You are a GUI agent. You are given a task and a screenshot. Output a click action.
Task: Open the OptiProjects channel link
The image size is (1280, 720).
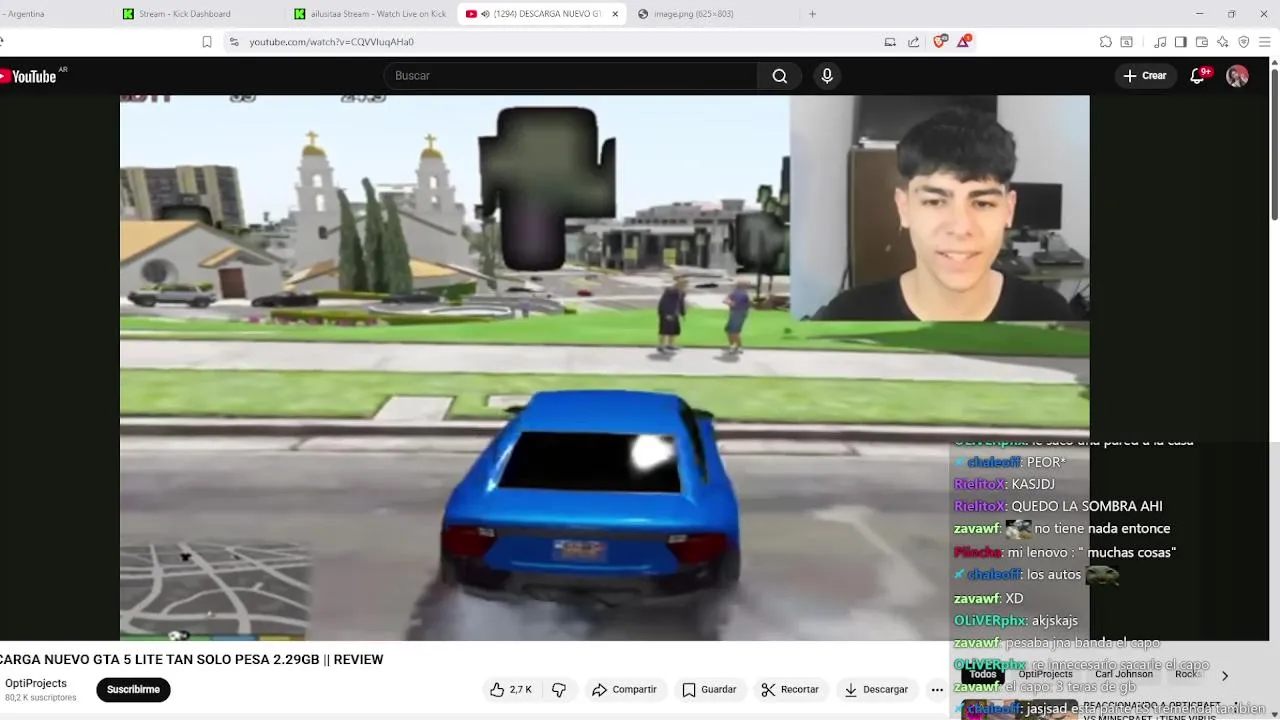(36, 683)
